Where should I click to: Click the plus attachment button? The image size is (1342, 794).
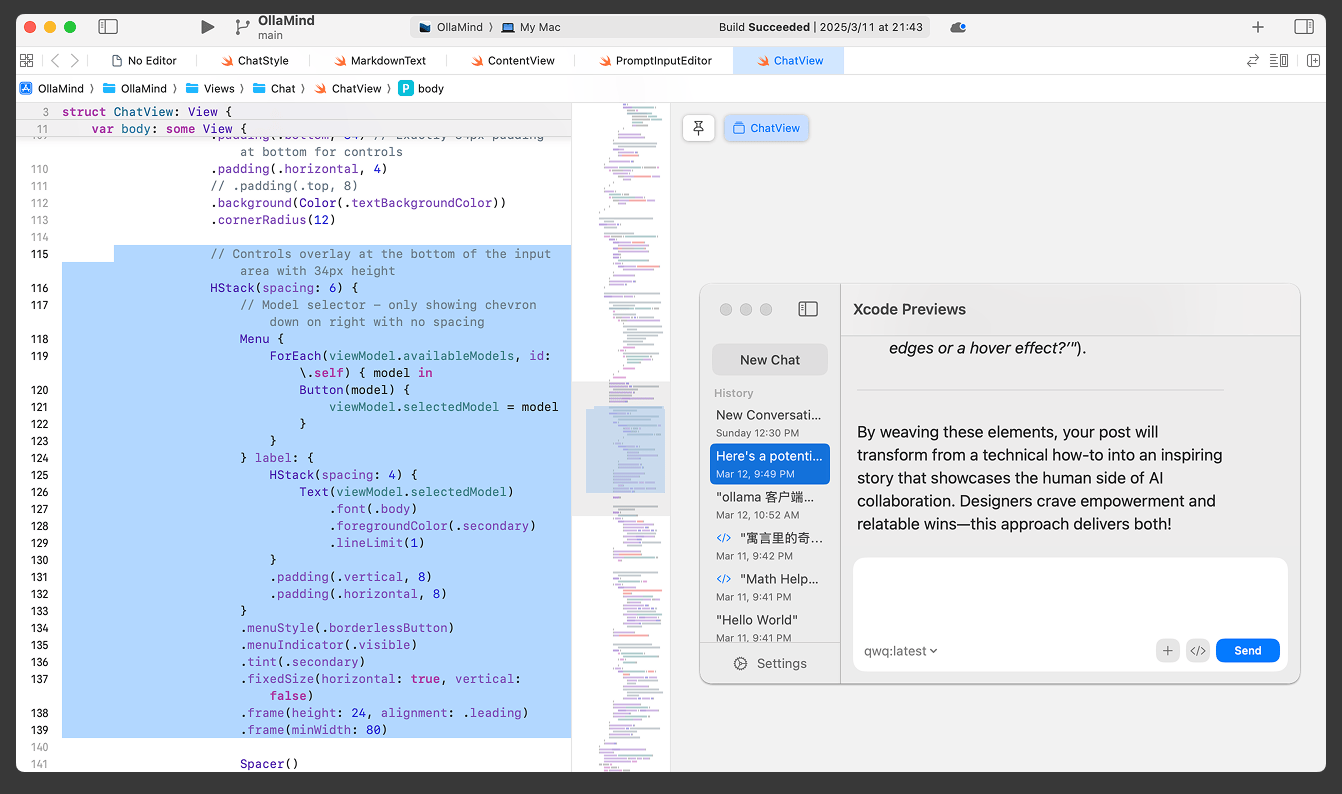1167,651
